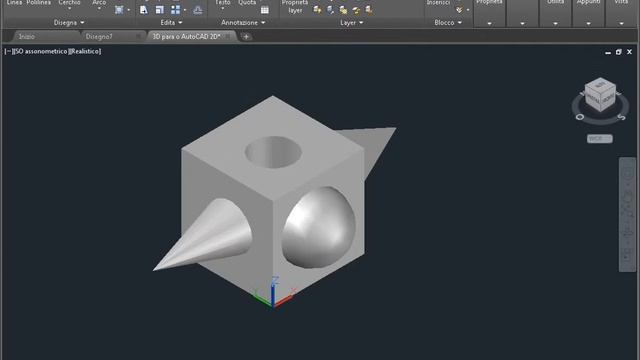Click the Inserisci block button
This screenshot has height=360, width=640.
tap(438, 3)
